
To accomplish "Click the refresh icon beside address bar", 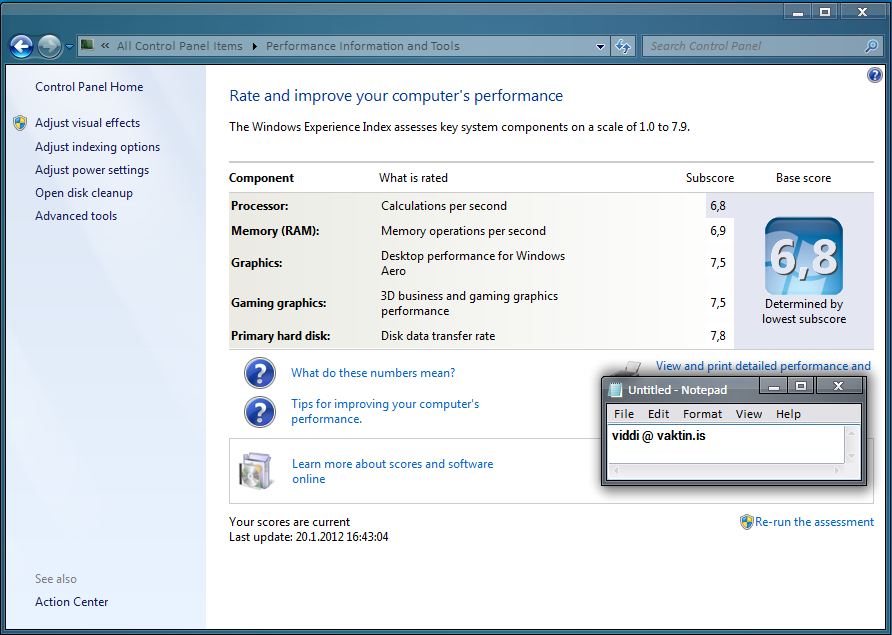I will point(624,46).
